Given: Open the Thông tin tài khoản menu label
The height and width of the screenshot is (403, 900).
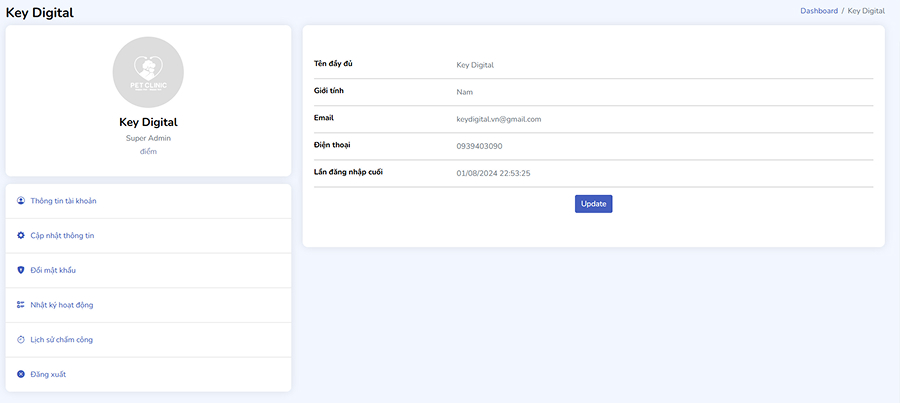Looking at the screenshot, I should coord(63,201).
